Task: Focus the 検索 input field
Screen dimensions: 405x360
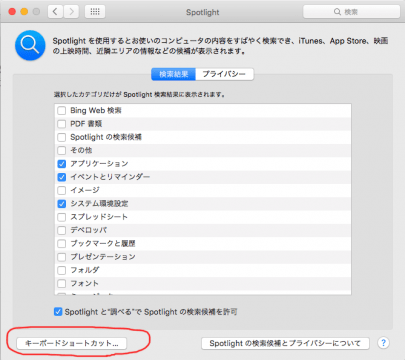Action: point(351,12)
